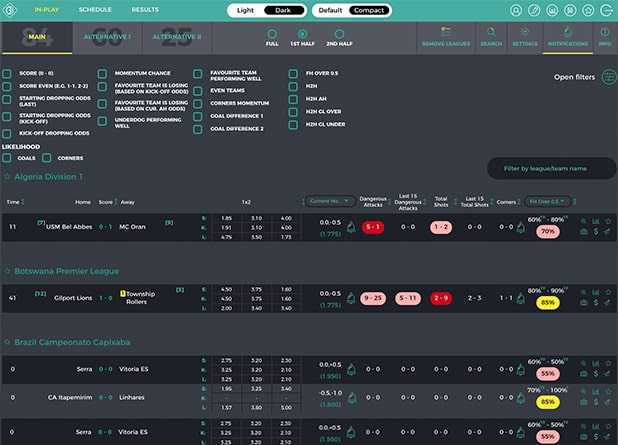Open the Search tool

[x=491, y=37]
